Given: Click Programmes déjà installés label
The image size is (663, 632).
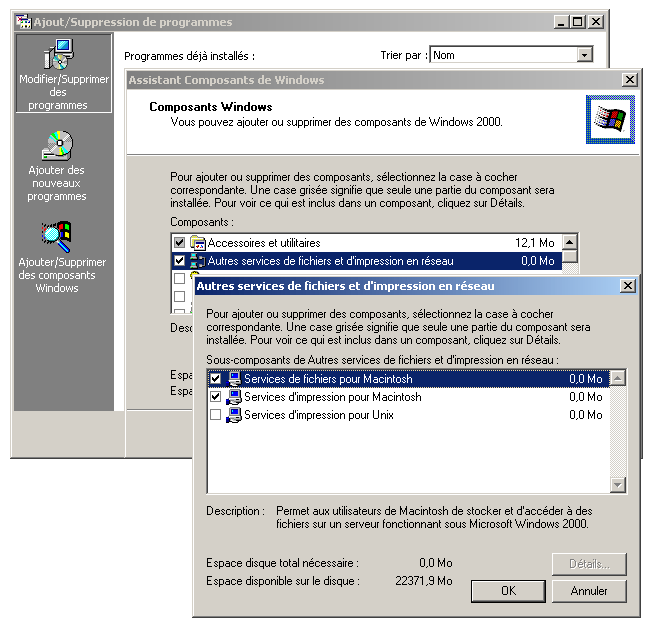Looking at the screenshot, I should point(189,56).
